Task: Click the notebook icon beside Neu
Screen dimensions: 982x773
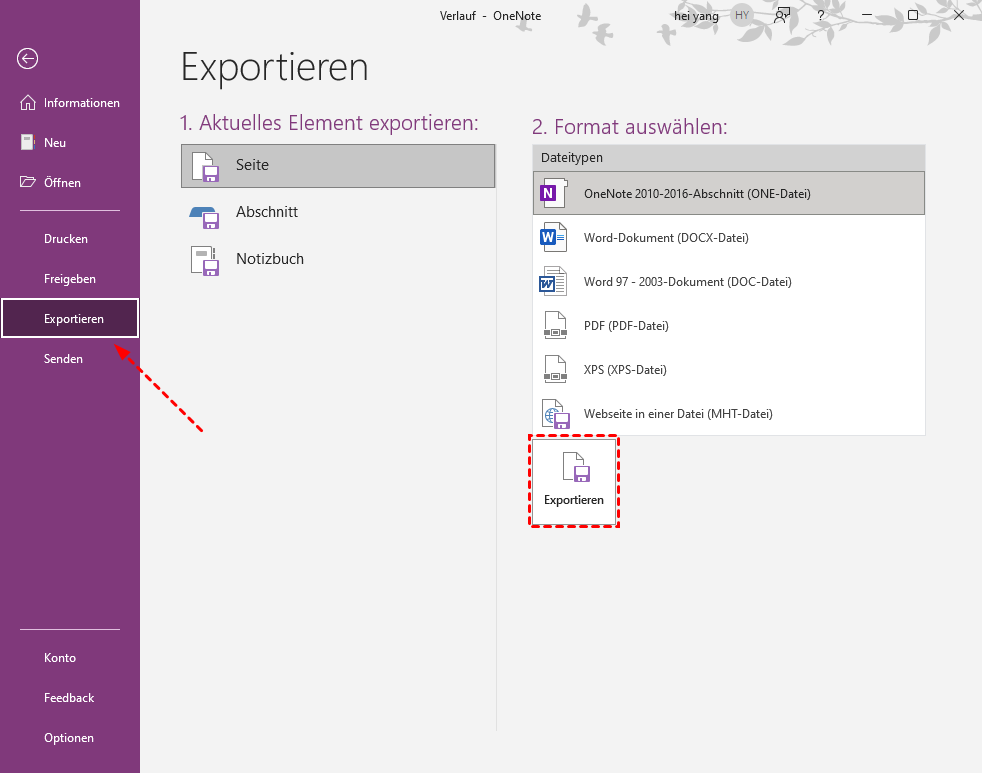Action: [28, 142]
